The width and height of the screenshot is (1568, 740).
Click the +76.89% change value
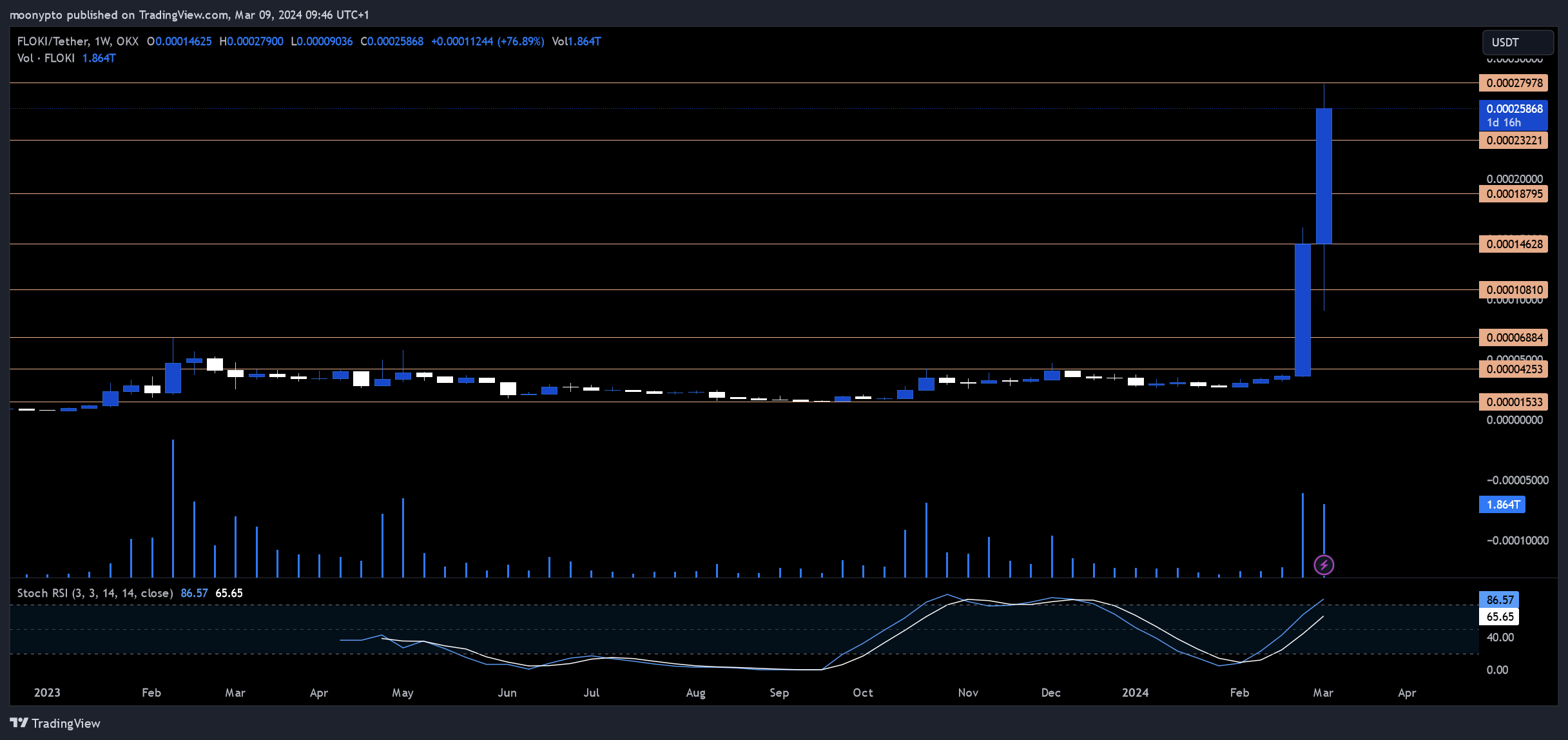[521, 41]
